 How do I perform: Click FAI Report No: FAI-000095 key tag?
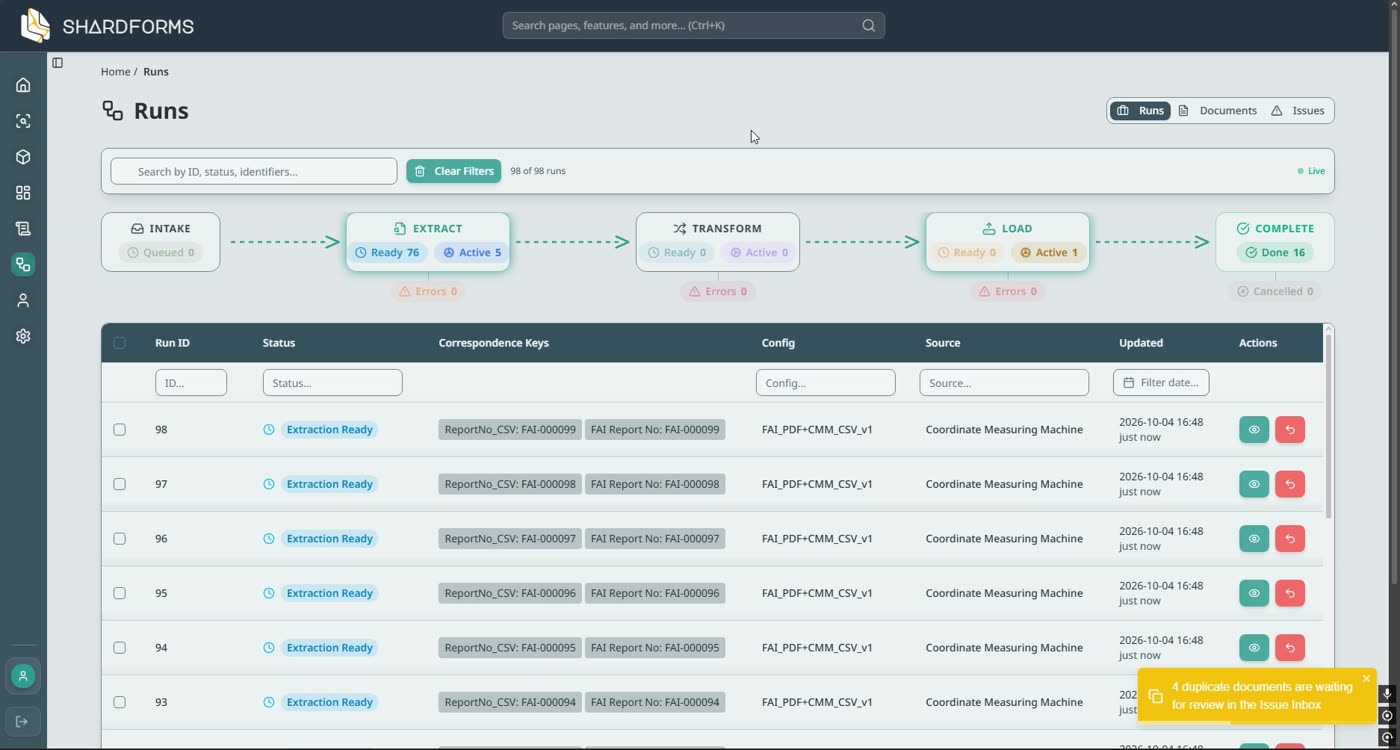655,648
